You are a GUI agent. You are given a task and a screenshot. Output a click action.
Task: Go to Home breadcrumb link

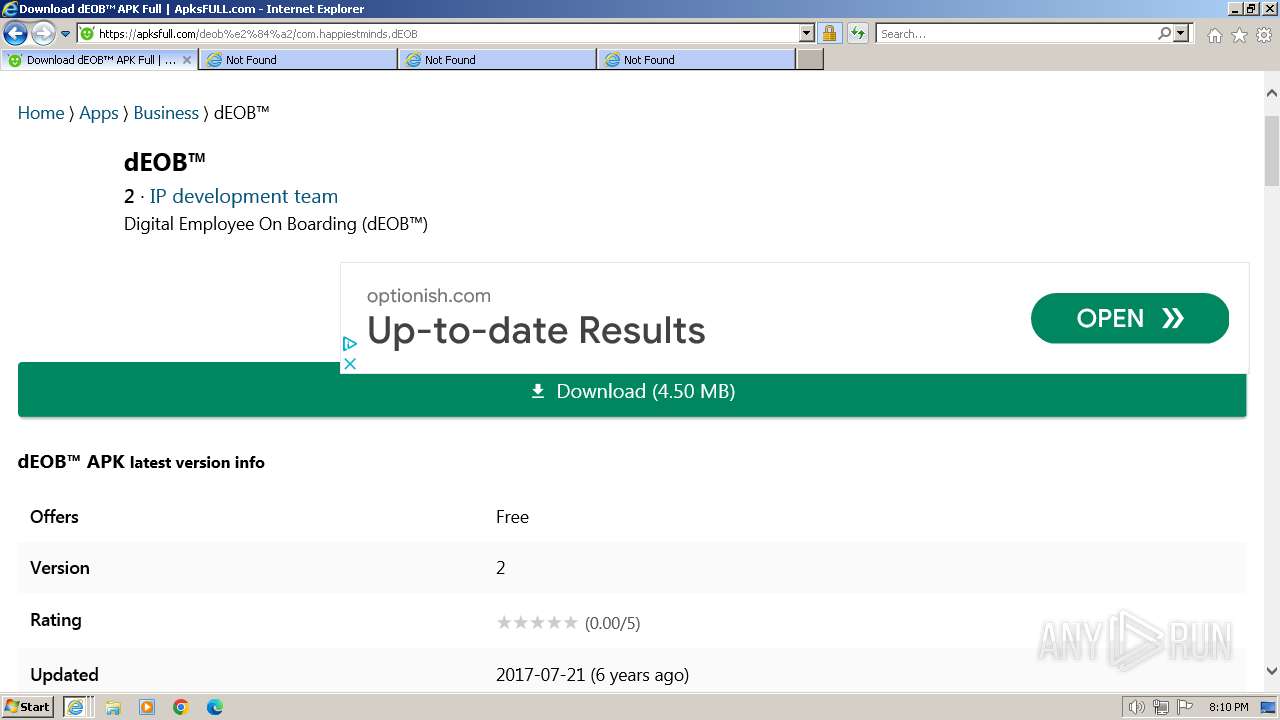tap(41, 113)
